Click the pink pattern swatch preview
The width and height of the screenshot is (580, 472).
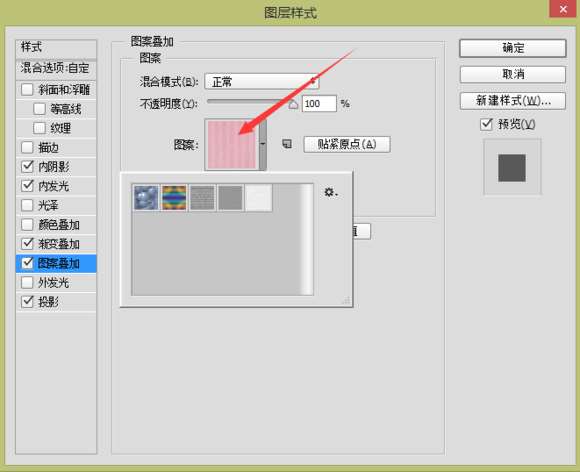click(x=232, y=145)
